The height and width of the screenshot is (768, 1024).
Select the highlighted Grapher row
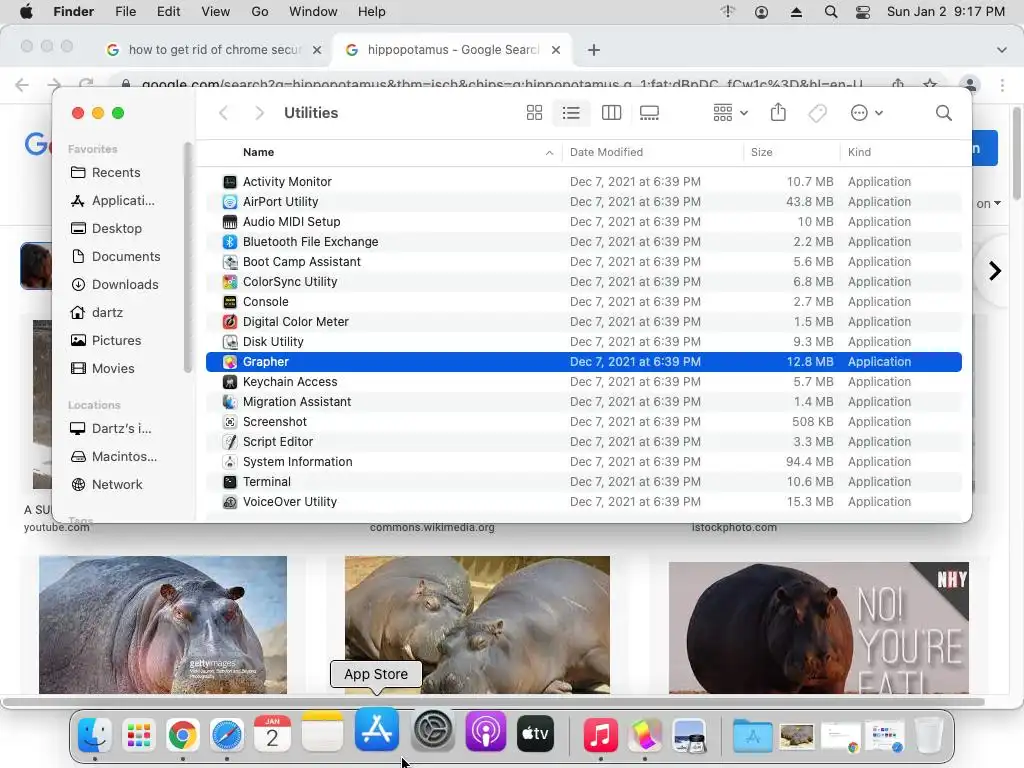click(583, 362)
